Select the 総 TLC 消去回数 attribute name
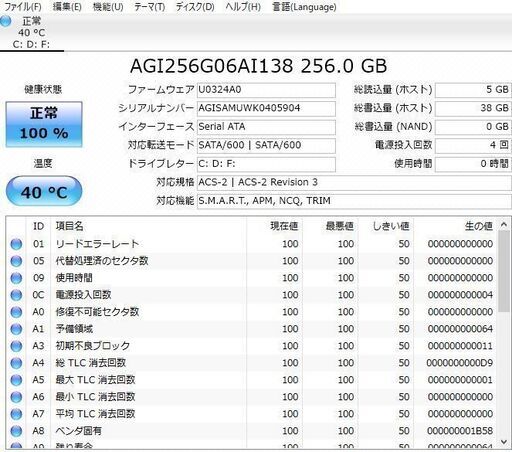512x452 pixels. (91, 363)
